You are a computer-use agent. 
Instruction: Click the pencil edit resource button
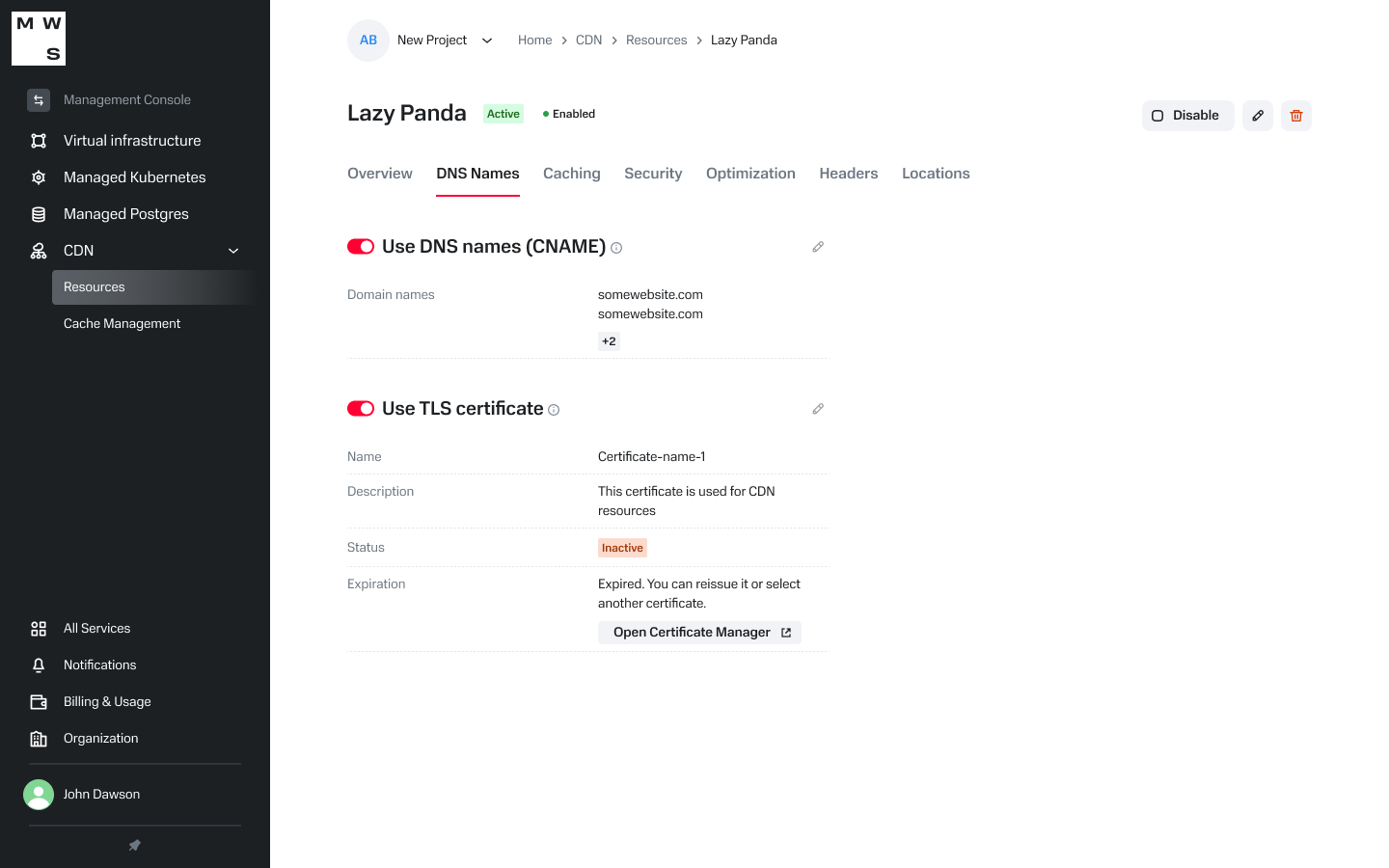tap(1258, 116)
